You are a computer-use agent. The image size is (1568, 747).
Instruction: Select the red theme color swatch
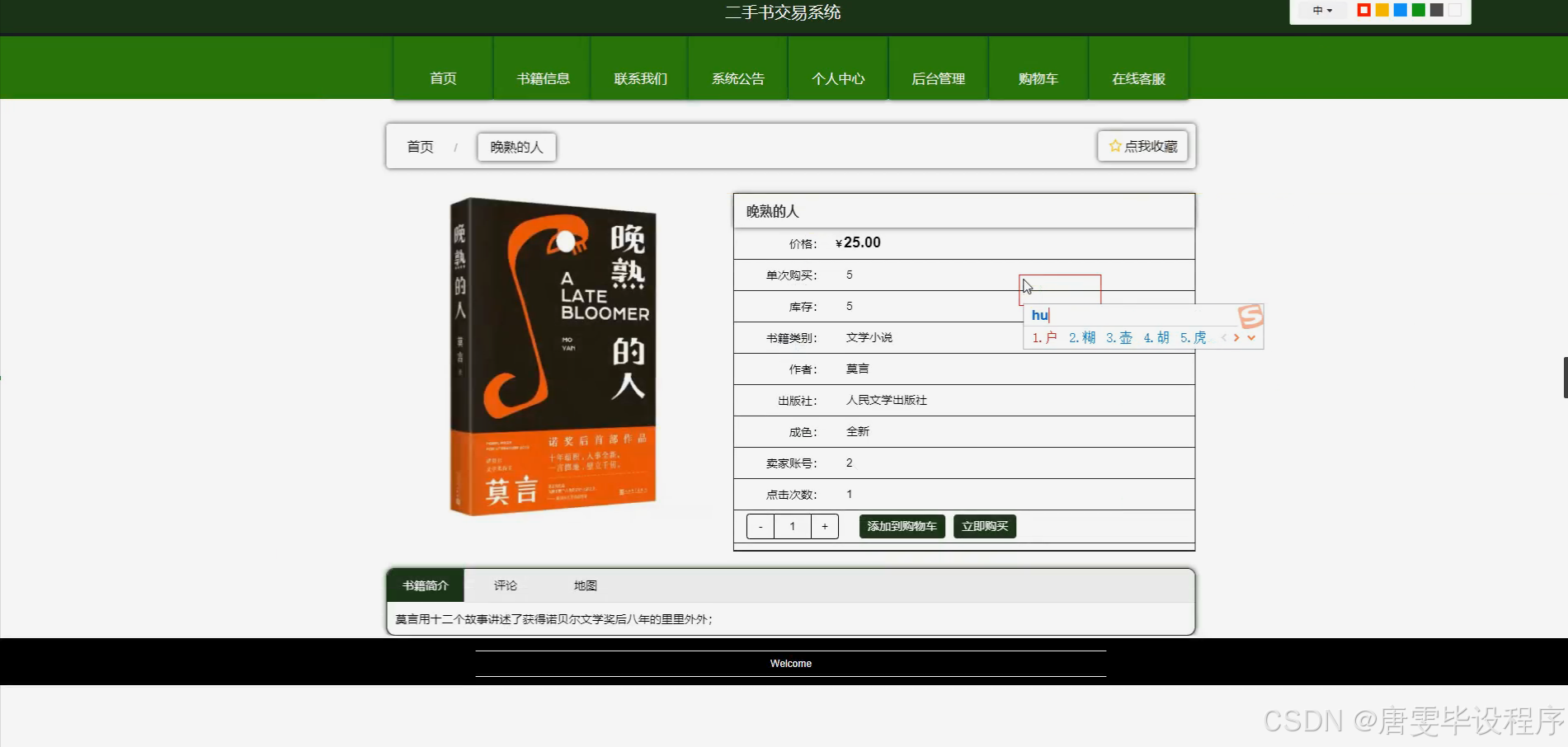(1363, 10)
